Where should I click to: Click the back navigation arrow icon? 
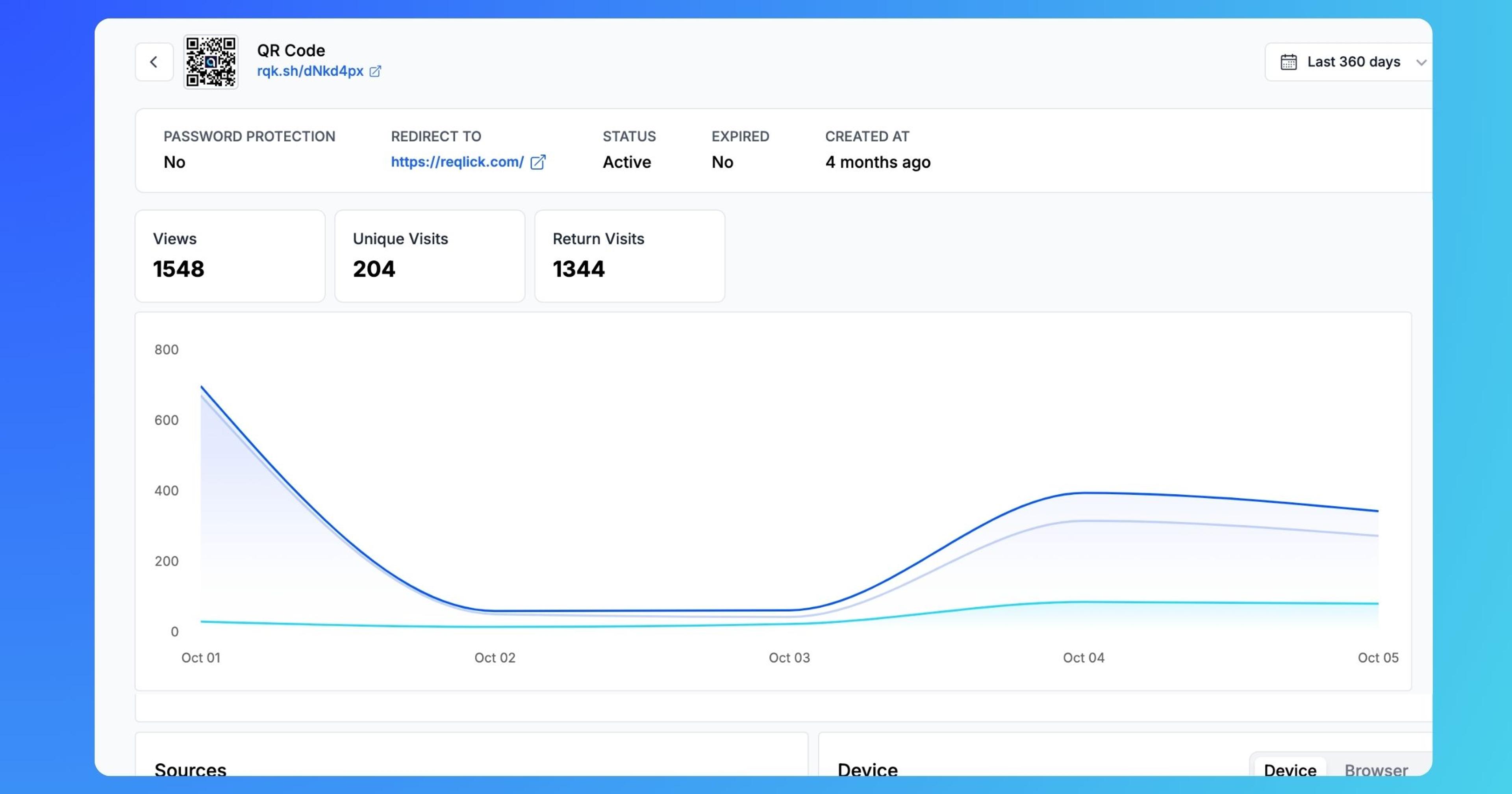153,61
